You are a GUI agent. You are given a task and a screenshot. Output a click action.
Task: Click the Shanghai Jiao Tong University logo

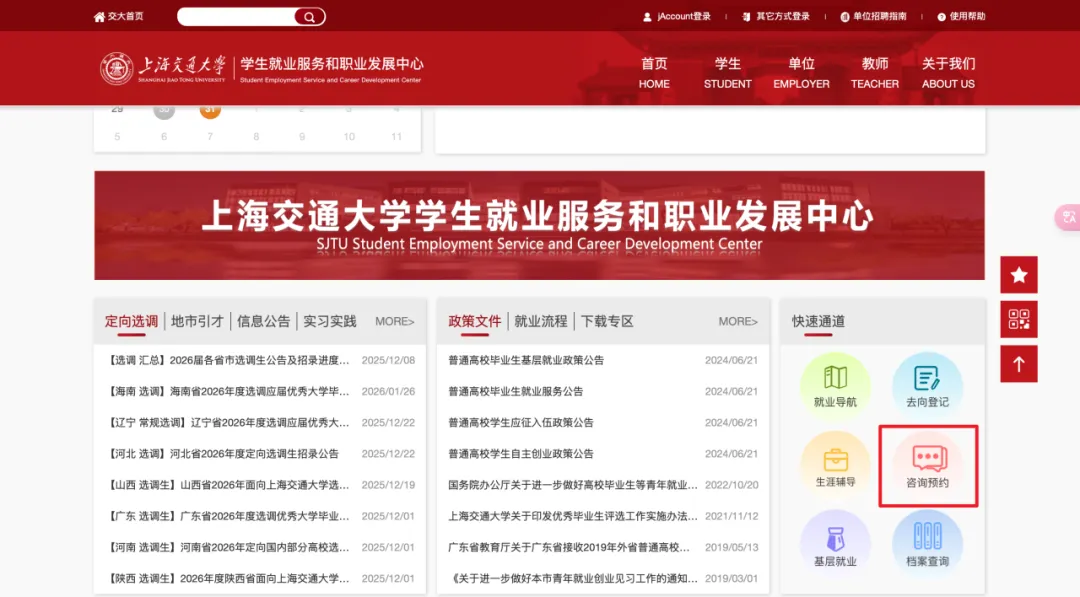(x=163, y=69)
